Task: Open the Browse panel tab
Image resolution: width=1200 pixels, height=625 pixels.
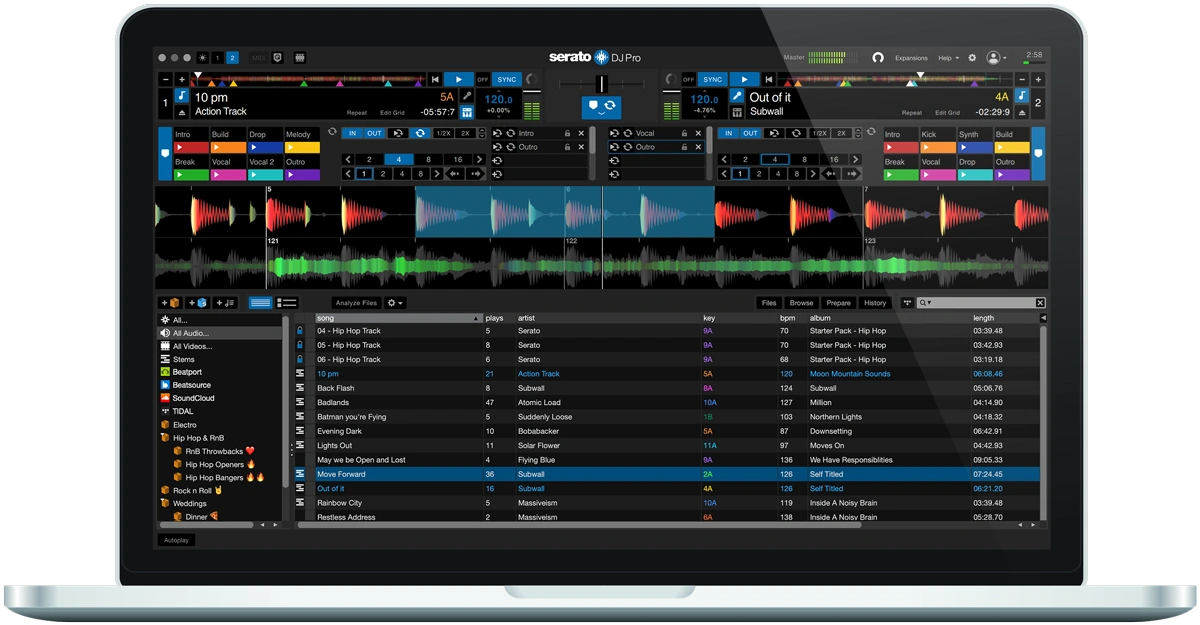Action: point(802,303)
